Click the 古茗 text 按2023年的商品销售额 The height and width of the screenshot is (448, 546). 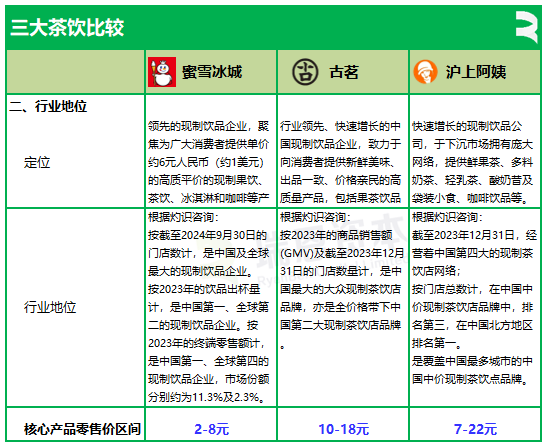(336, 235)
